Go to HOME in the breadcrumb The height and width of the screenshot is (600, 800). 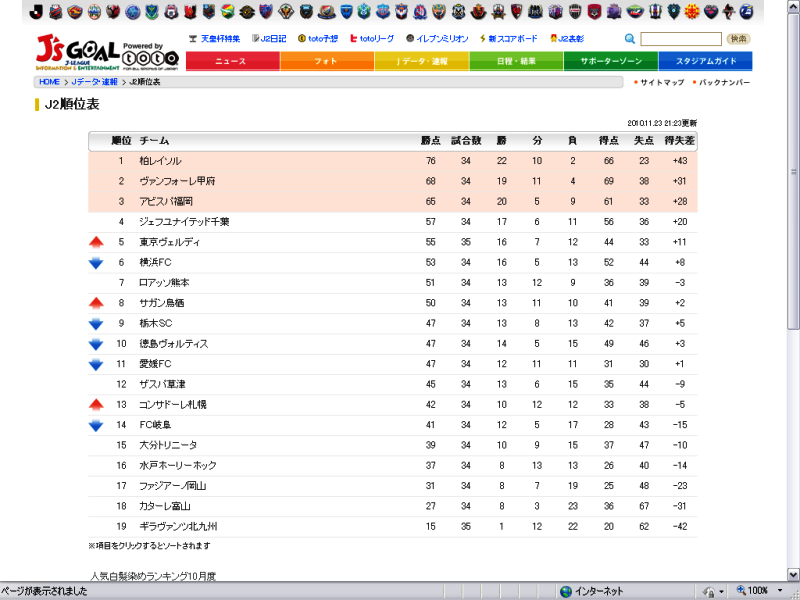[49, 82]
